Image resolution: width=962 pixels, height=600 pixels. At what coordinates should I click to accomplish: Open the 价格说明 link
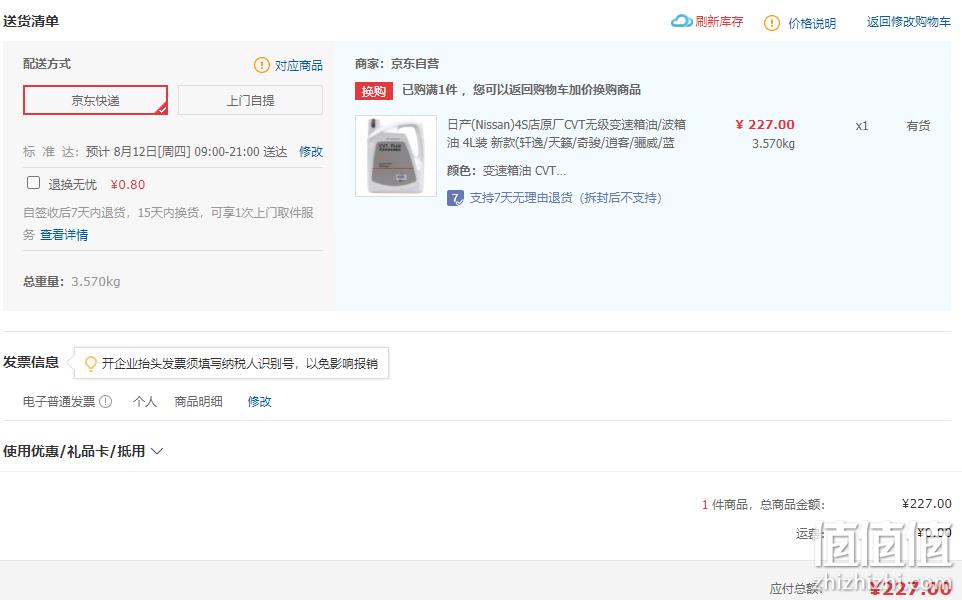click(812, 23)
